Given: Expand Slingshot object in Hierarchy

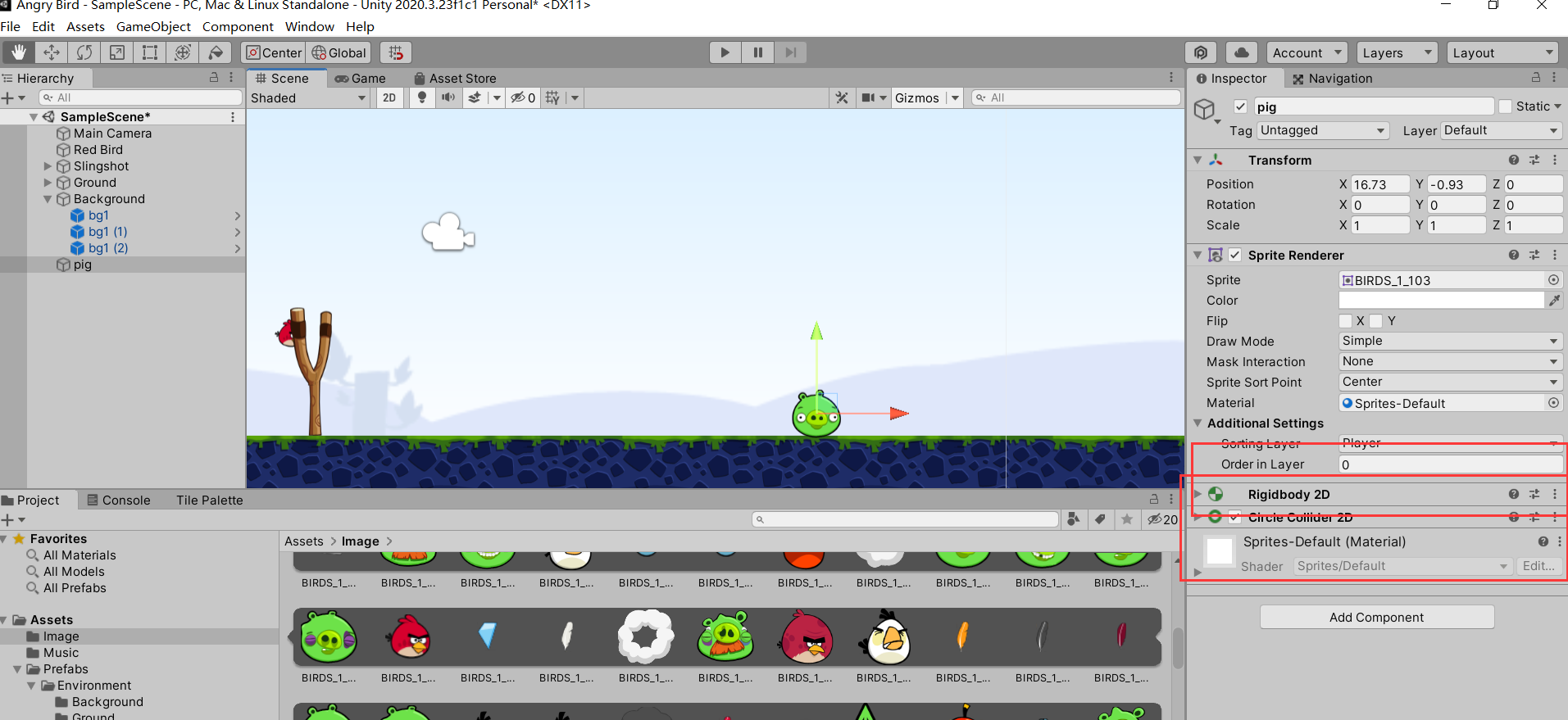Looking at the screenshot, I should (x=48, y=166).
